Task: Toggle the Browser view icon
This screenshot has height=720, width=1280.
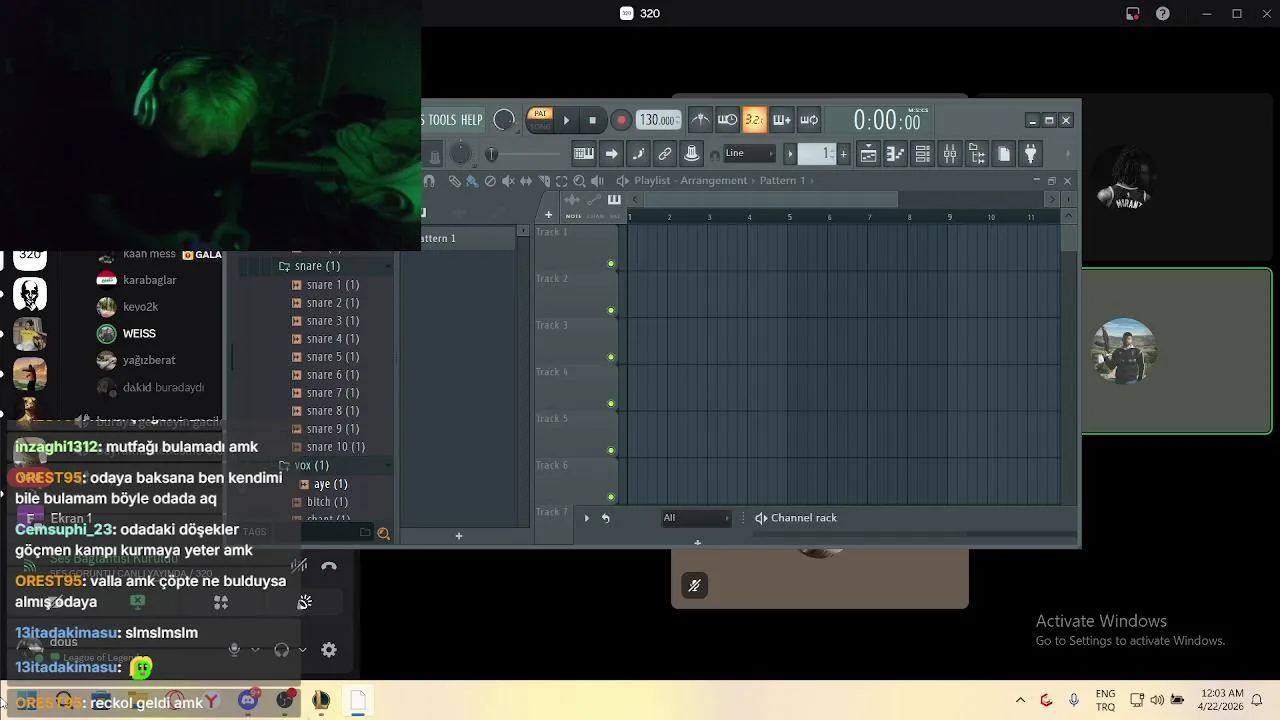Action: [976, 154]
